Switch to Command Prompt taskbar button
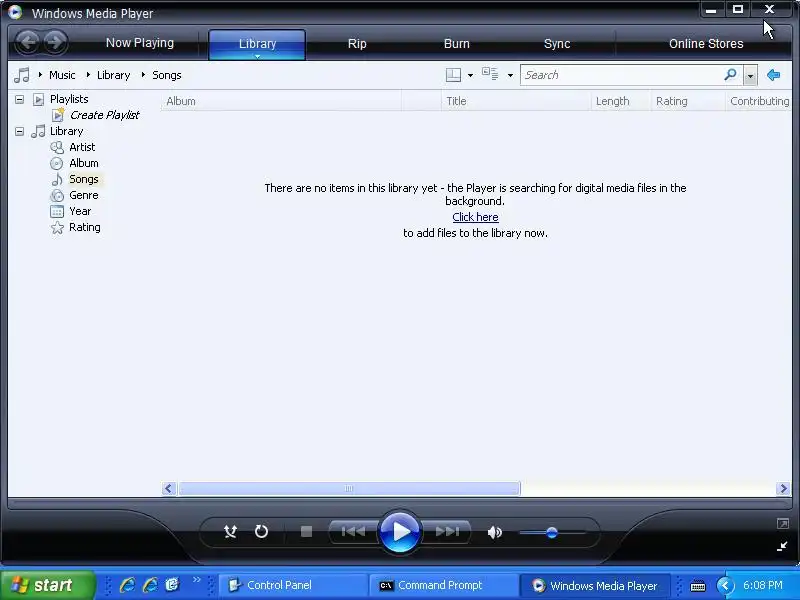This screenshot has height=600, width=800. click(443, 585)
